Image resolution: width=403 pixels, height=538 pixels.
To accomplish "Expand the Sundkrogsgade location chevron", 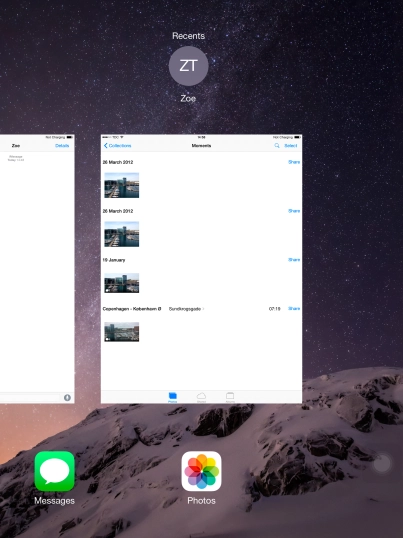I will (203, 309).
